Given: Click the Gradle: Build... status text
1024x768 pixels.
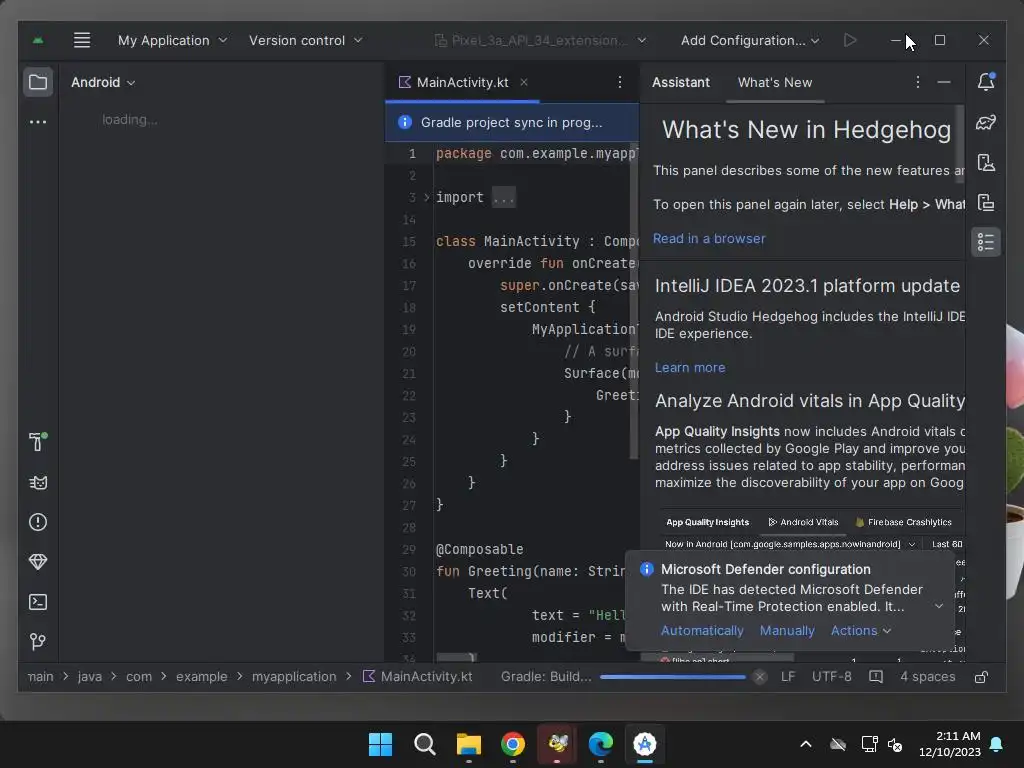Looking at the screenshot, I should pyautogui.click(x=546, y=677).
